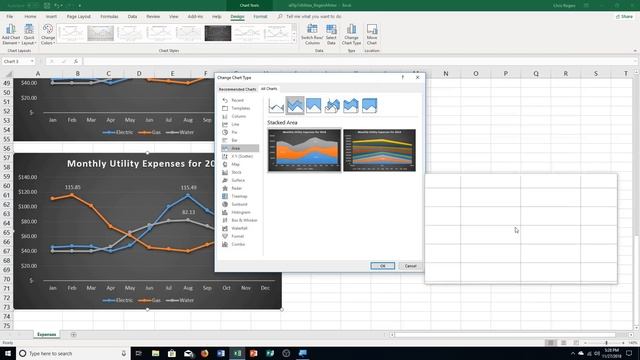Choose the 3-D Area subtype icon
Image resolution: width=640 pixels, height=360 pixels.
tap(332, 106)
